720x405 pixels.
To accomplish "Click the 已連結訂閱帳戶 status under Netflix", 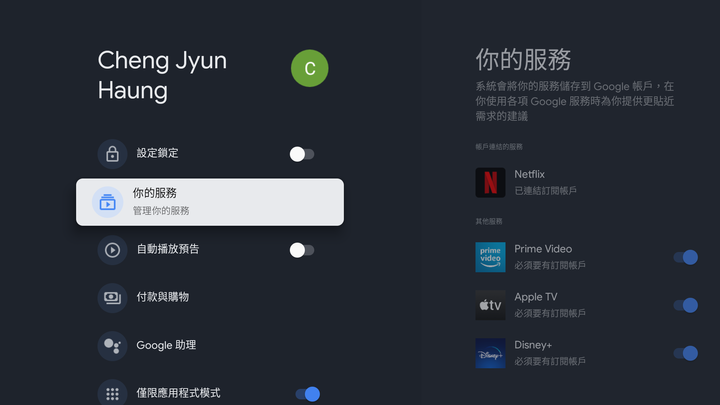I will [x=546, y=191].
